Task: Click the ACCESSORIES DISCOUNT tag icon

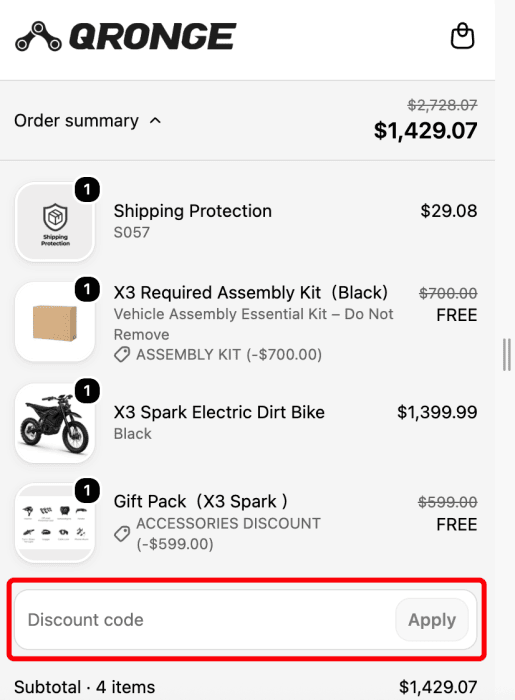Action: [x=122, y=533]
